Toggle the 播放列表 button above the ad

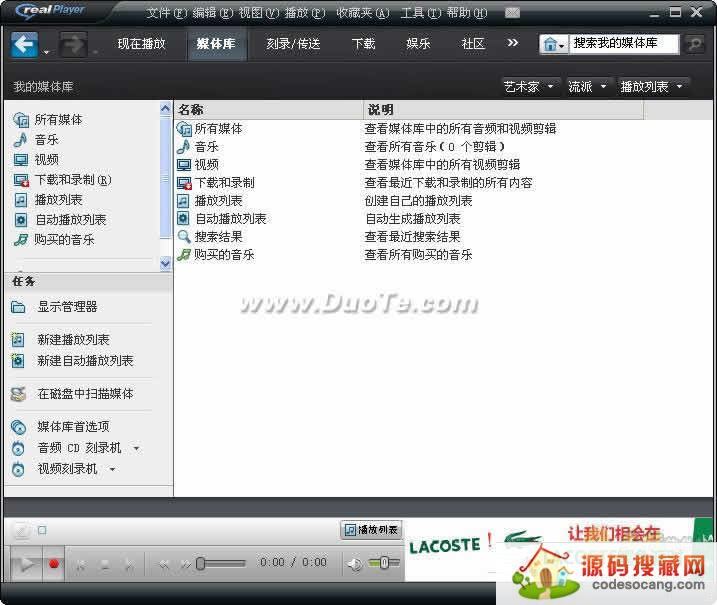click(x=371, y=530)
